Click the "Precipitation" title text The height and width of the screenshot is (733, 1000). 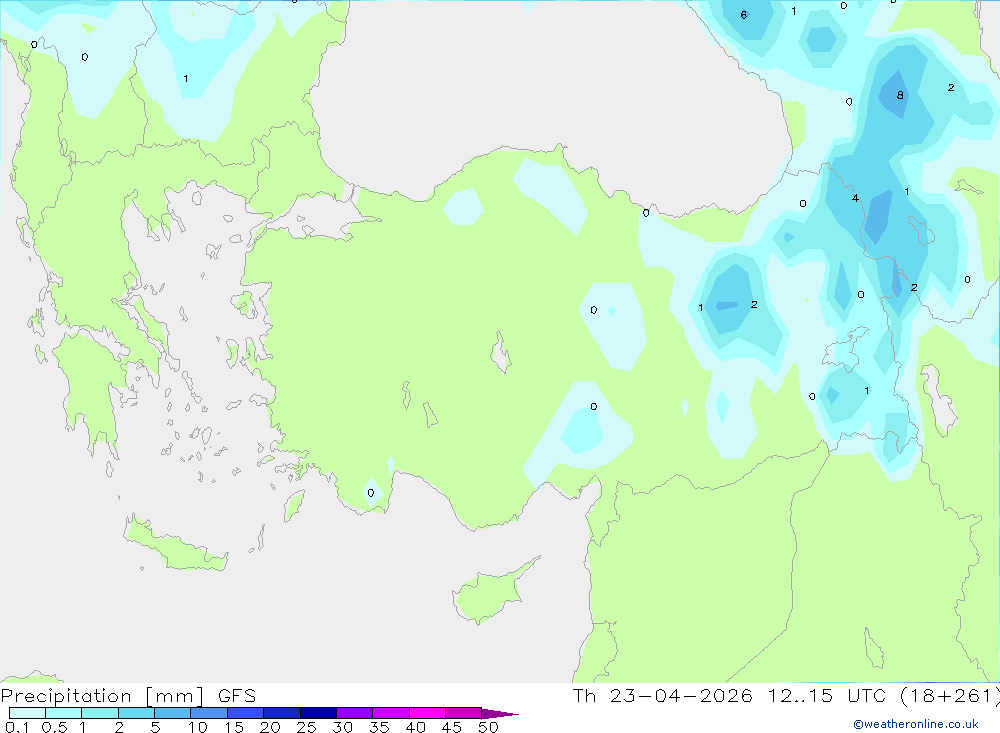(x=66, y=696)
